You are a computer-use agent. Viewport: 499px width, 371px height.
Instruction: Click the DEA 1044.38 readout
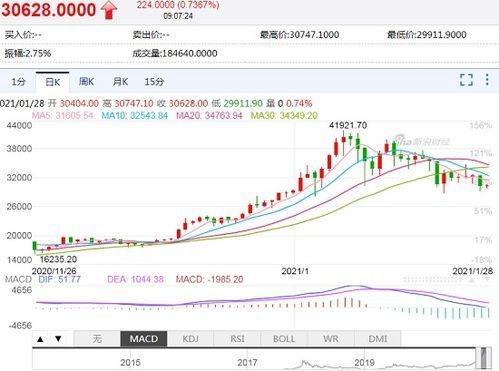coord(135,279)
